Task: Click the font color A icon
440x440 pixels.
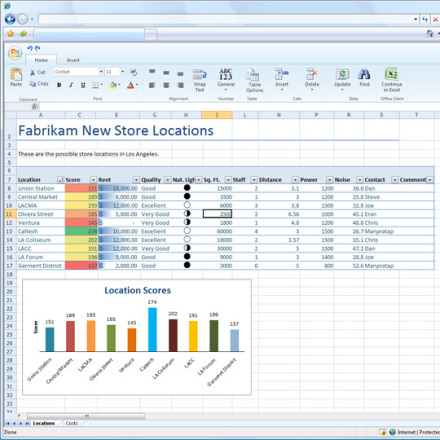Action: (x=131, y=85)
